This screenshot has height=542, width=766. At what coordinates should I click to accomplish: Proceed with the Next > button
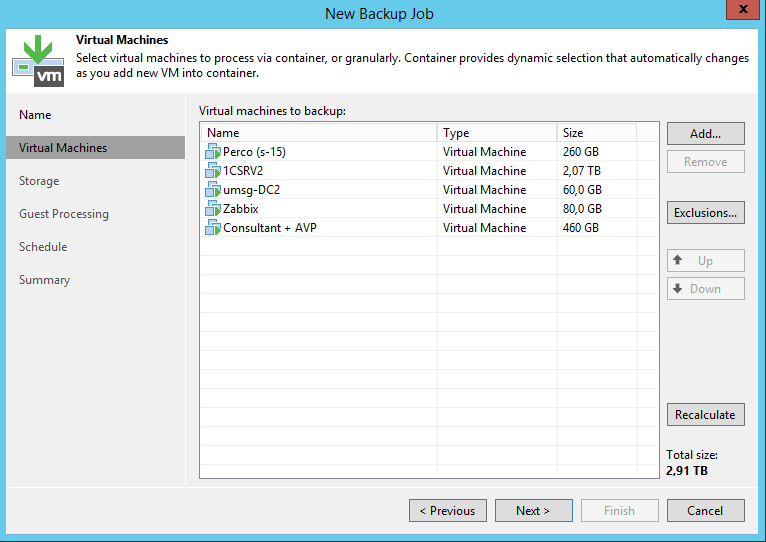(533, 511)
